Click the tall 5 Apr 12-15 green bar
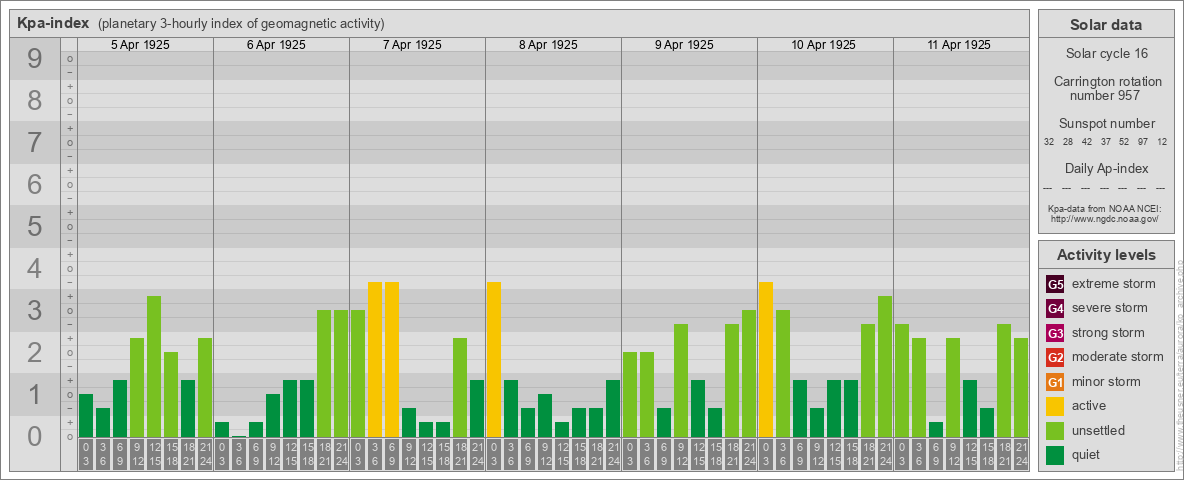The height and width of the screenshot is (480, 1184). (154, 366)
